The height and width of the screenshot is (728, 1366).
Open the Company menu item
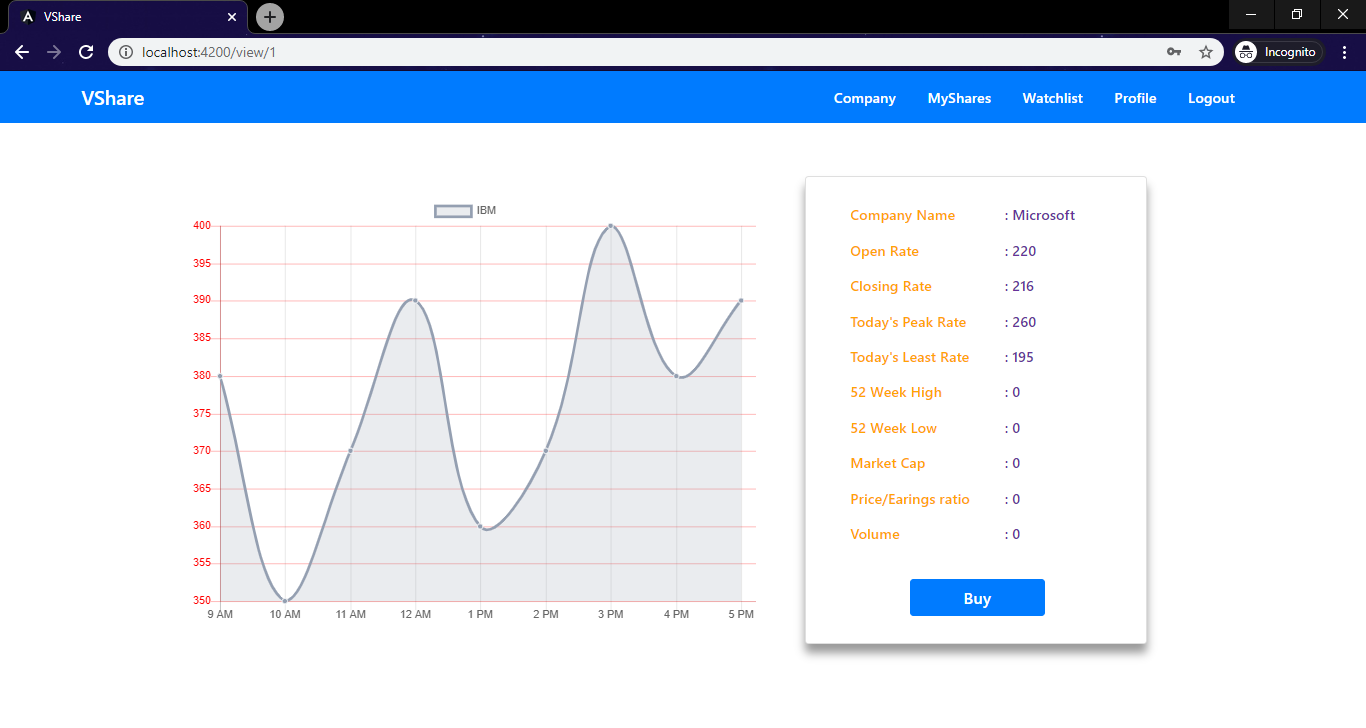865,98
